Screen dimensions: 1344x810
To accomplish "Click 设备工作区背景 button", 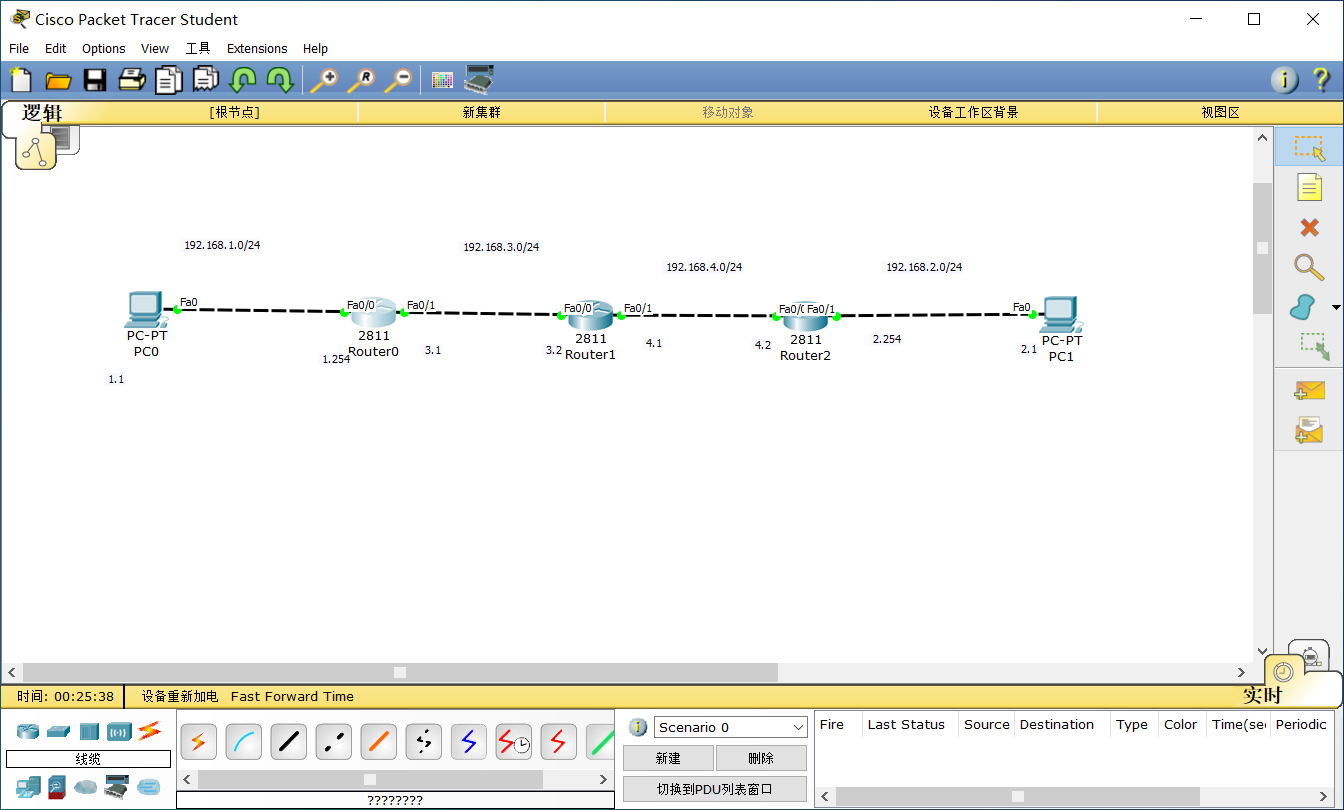I will [x=973, y=112].
